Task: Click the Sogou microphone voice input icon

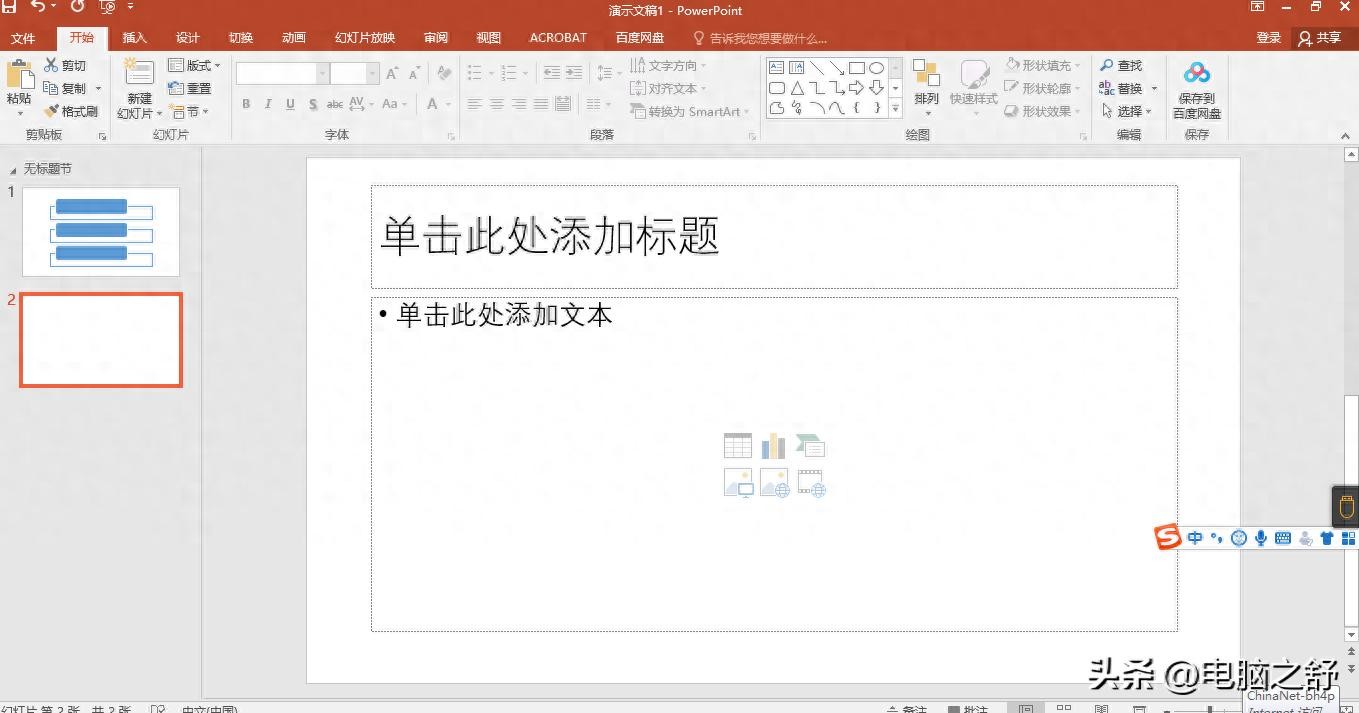Action: (1261, 538)
